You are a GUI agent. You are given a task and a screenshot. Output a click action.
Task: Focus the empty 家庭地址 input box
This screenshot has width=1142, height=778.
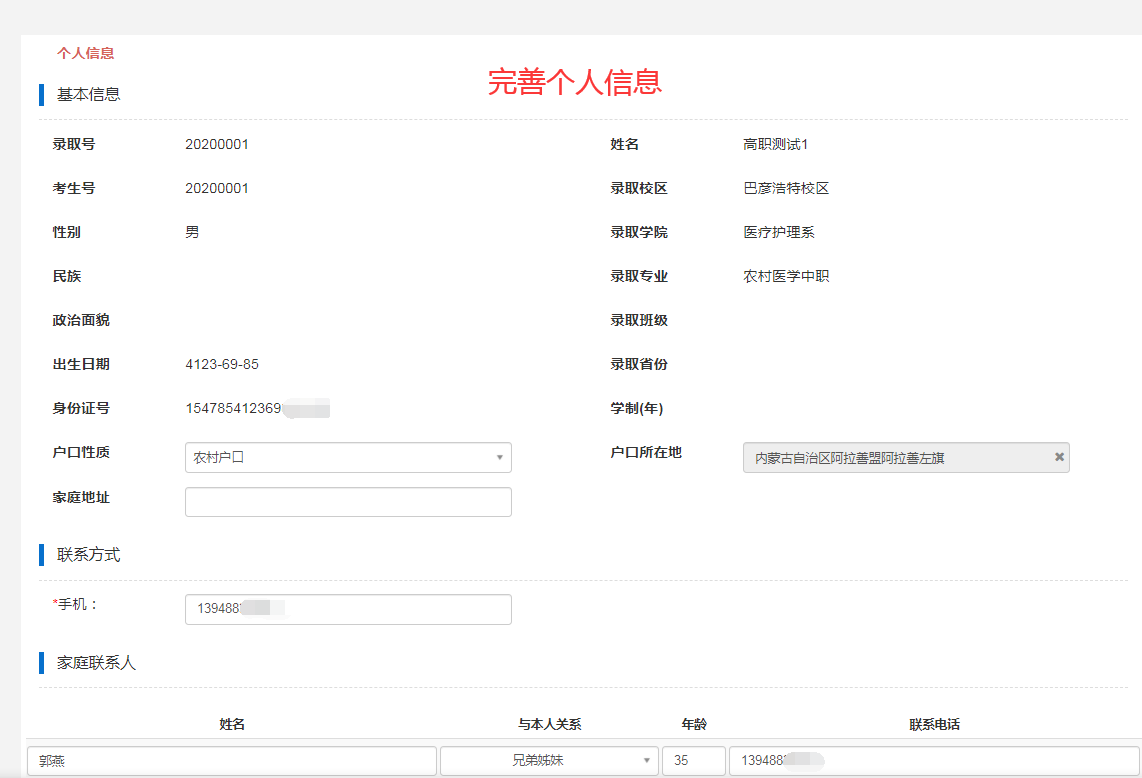click(348, 502)
